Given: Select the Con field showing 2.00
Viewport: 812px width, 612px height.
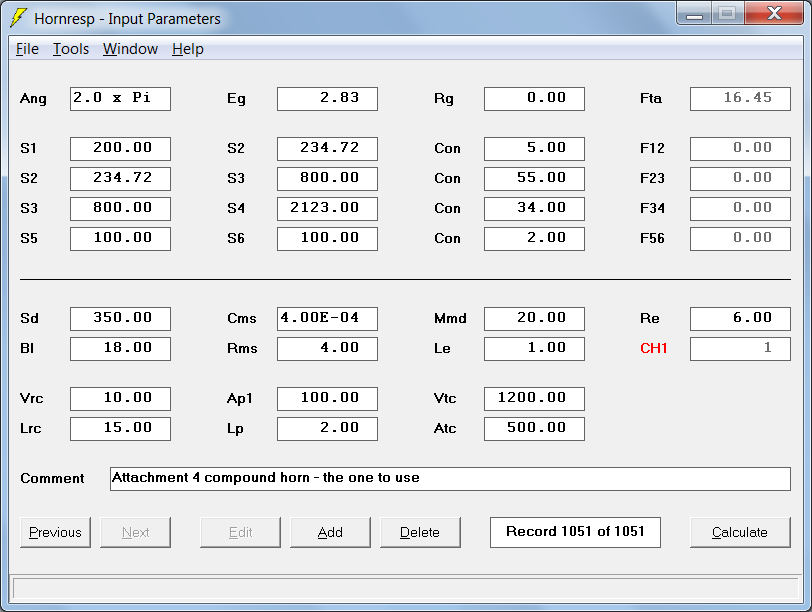Looking at the screenshot, I should (x=534, y=239).
